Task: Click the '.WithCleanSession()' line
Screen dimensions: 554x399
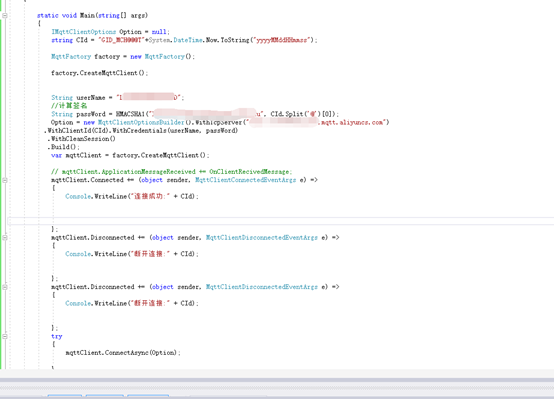Action: [x=81, y=139]
